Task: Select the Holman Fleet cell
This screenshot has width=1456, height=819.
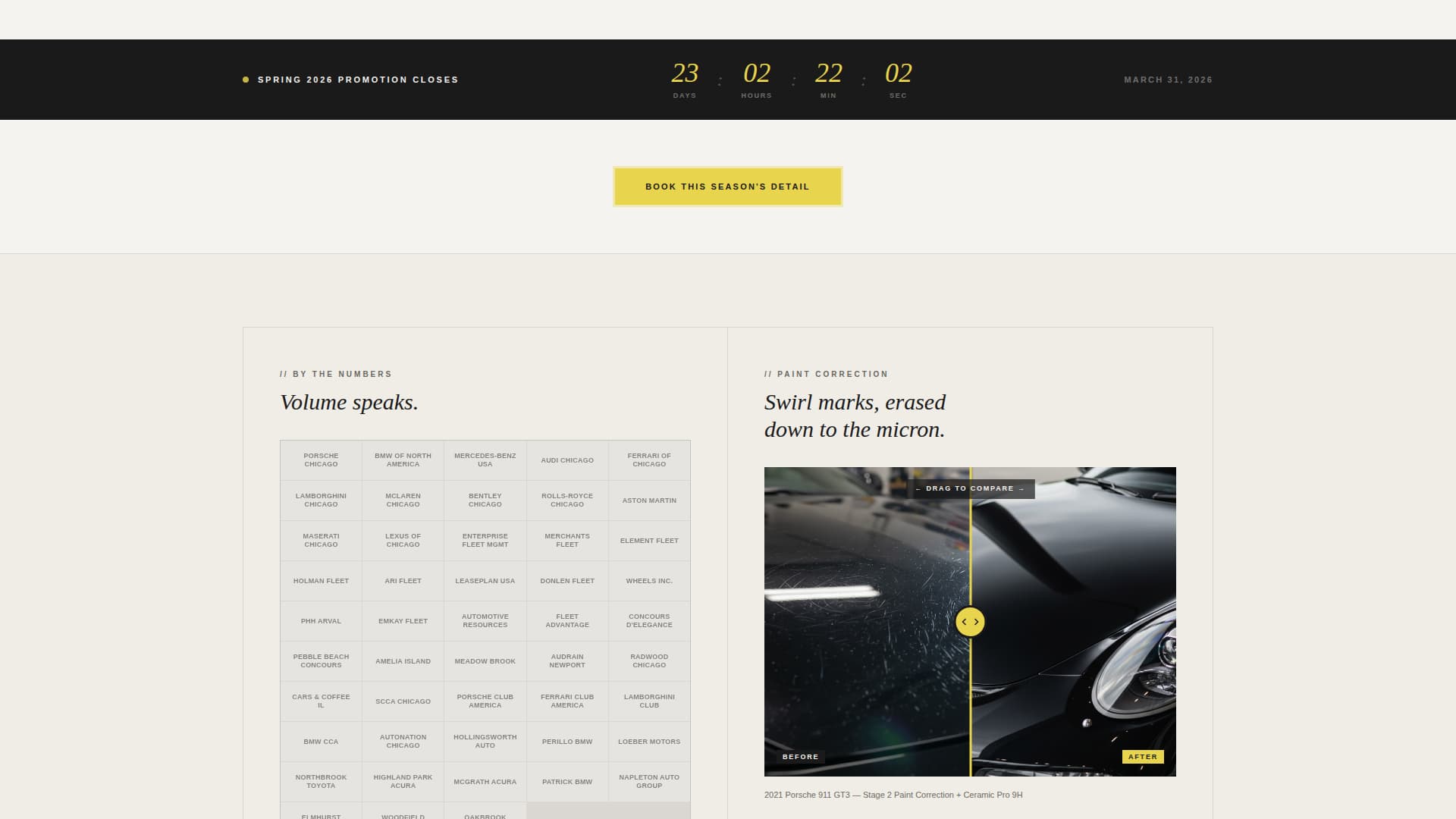Action: [x=321, y=581]
